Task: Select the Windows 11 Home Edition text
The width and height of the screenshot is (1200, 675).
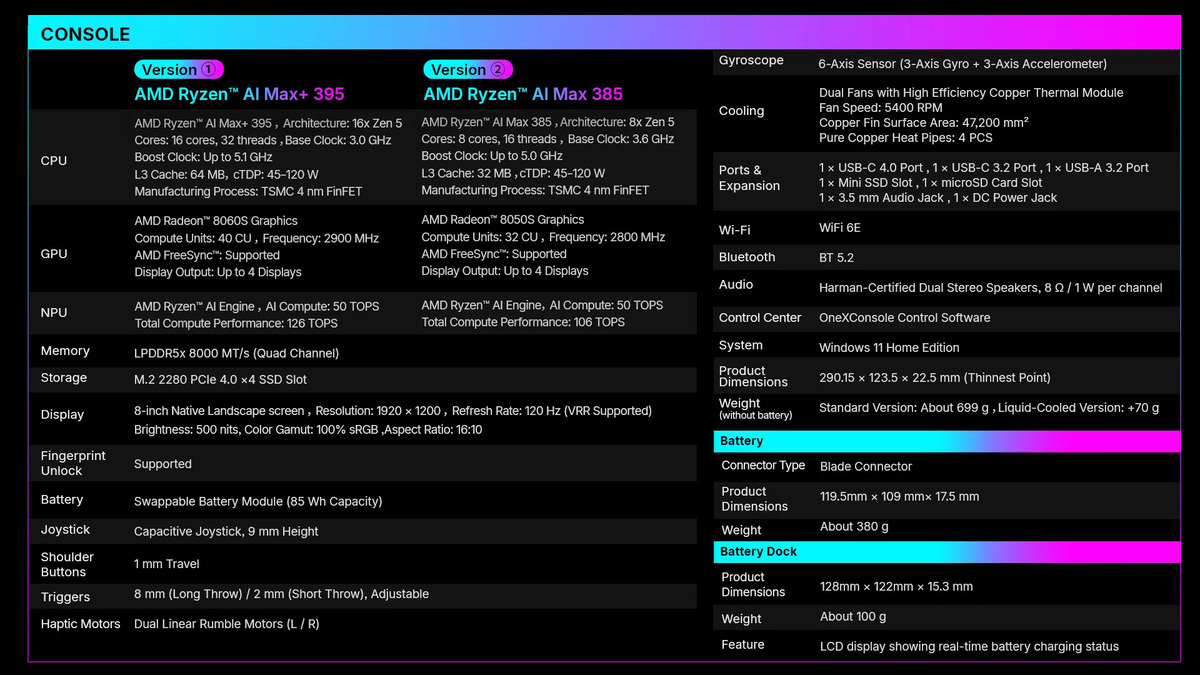Action: 889,348
